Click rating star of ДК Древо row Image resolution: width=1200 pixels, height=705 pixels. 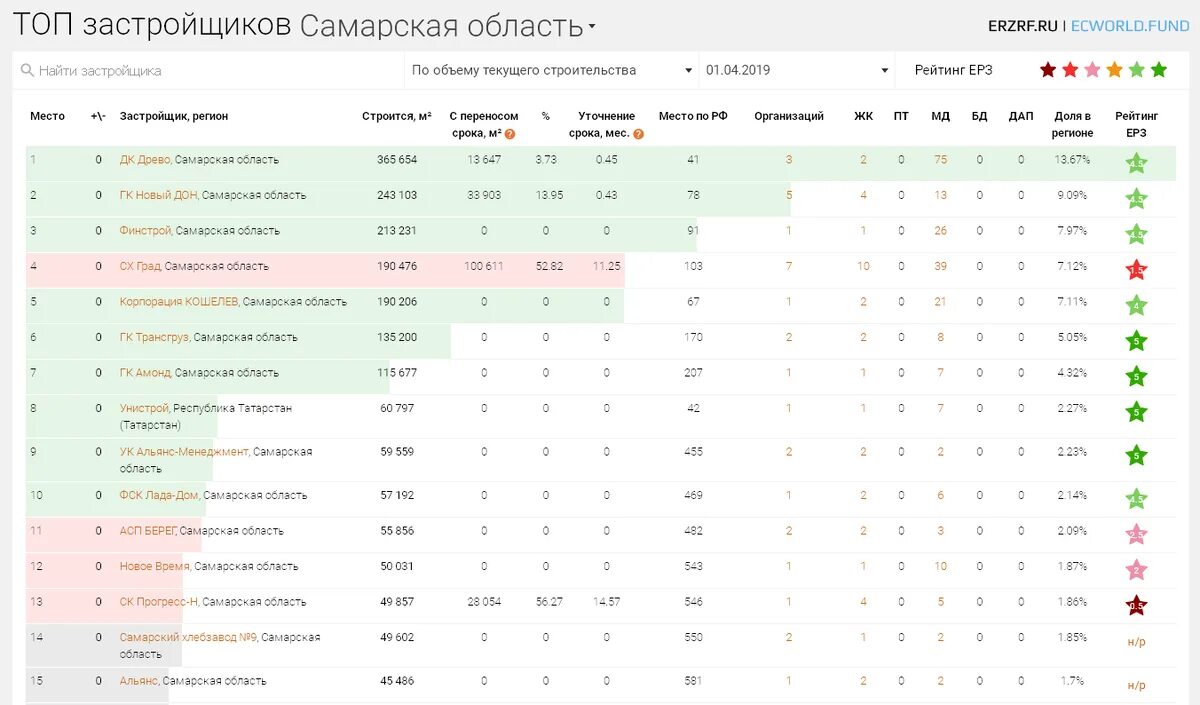point(1136,163)
